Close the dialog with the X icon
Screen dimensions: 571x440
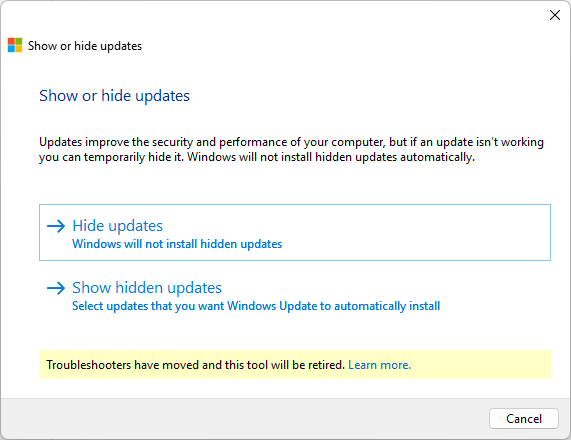[555, 15]
